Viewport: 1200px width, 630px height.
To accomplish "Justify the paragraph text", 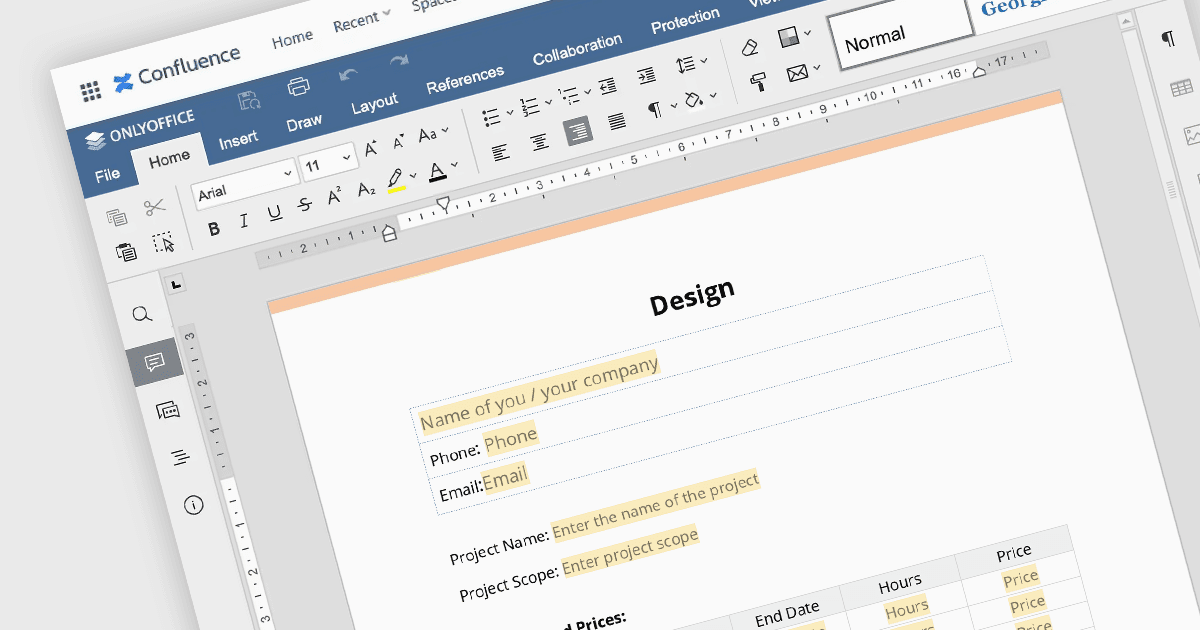I will pyautogui.click(x=617, y=122).
